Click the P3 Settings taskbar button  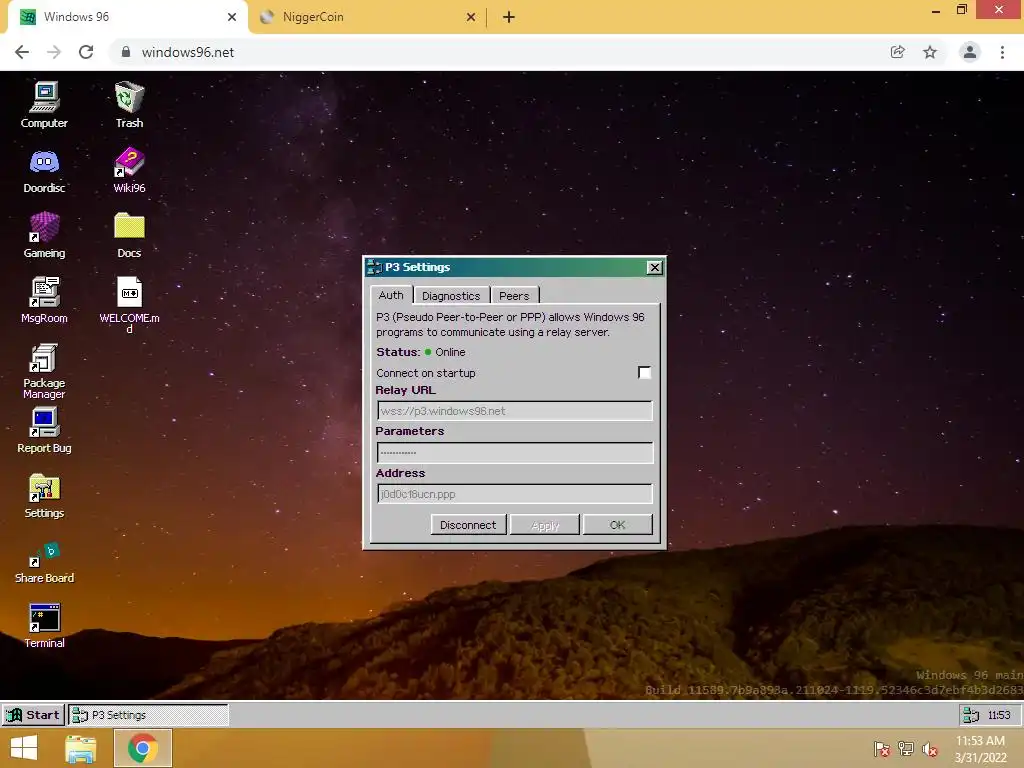click(x=148, y=715)
